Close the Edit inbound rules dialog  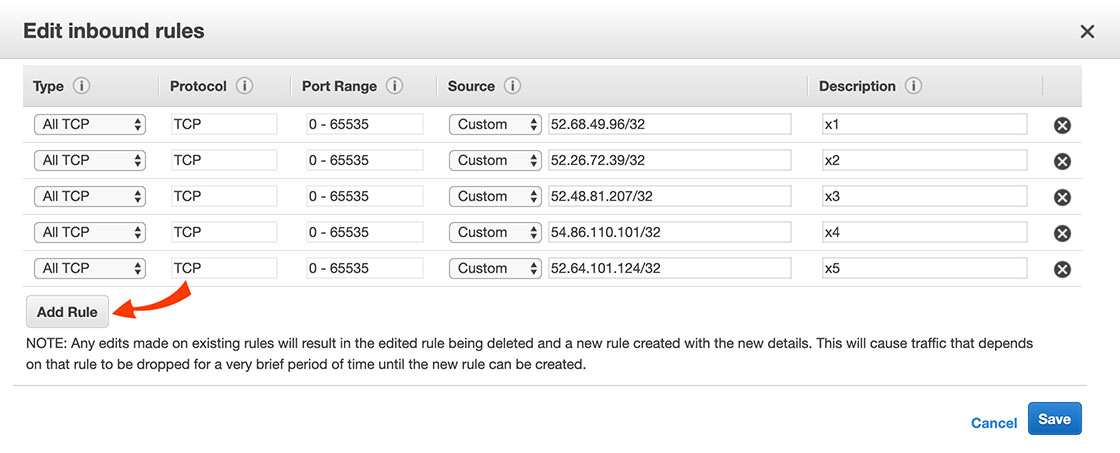(1087, 31)
